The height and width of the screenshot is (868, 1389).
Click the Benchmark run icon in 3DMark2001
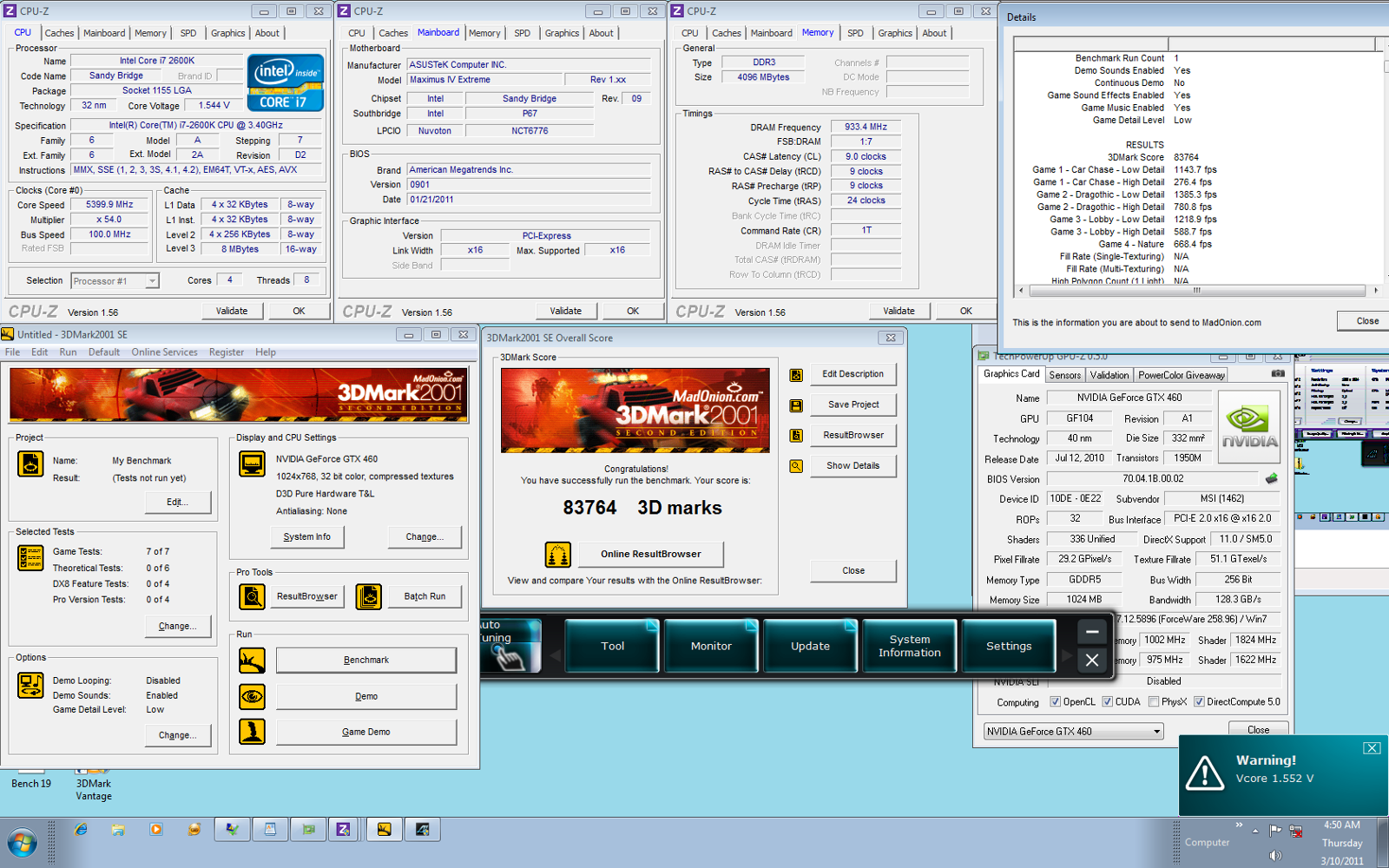[252, 661]
